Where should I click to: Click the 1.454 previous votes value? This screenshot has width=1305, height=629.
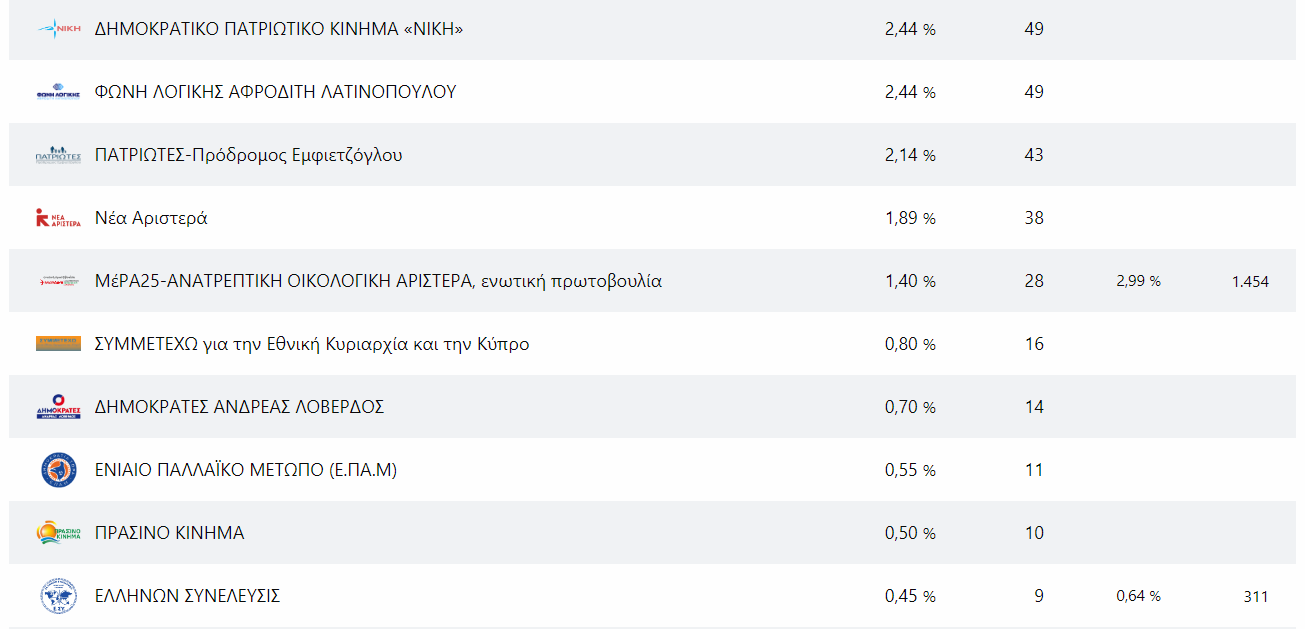1250,282
